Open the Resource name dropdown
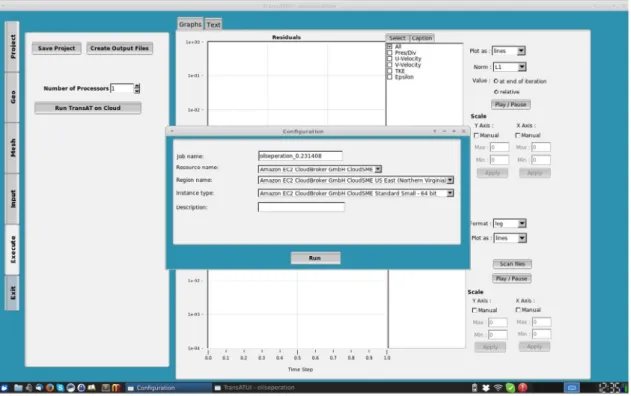This screenshot has height=396, width=631. [378, 169]
